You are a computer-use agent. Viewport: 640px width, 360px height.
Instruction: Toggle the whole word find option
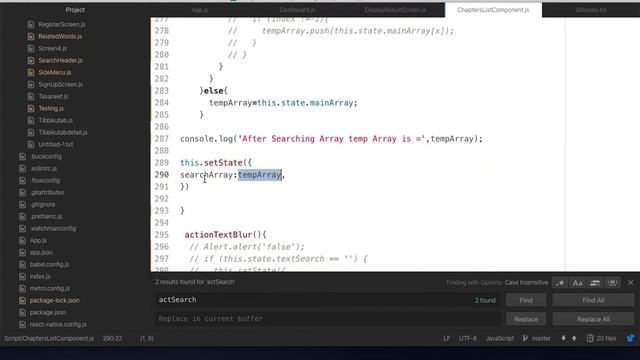coord(612,283)
